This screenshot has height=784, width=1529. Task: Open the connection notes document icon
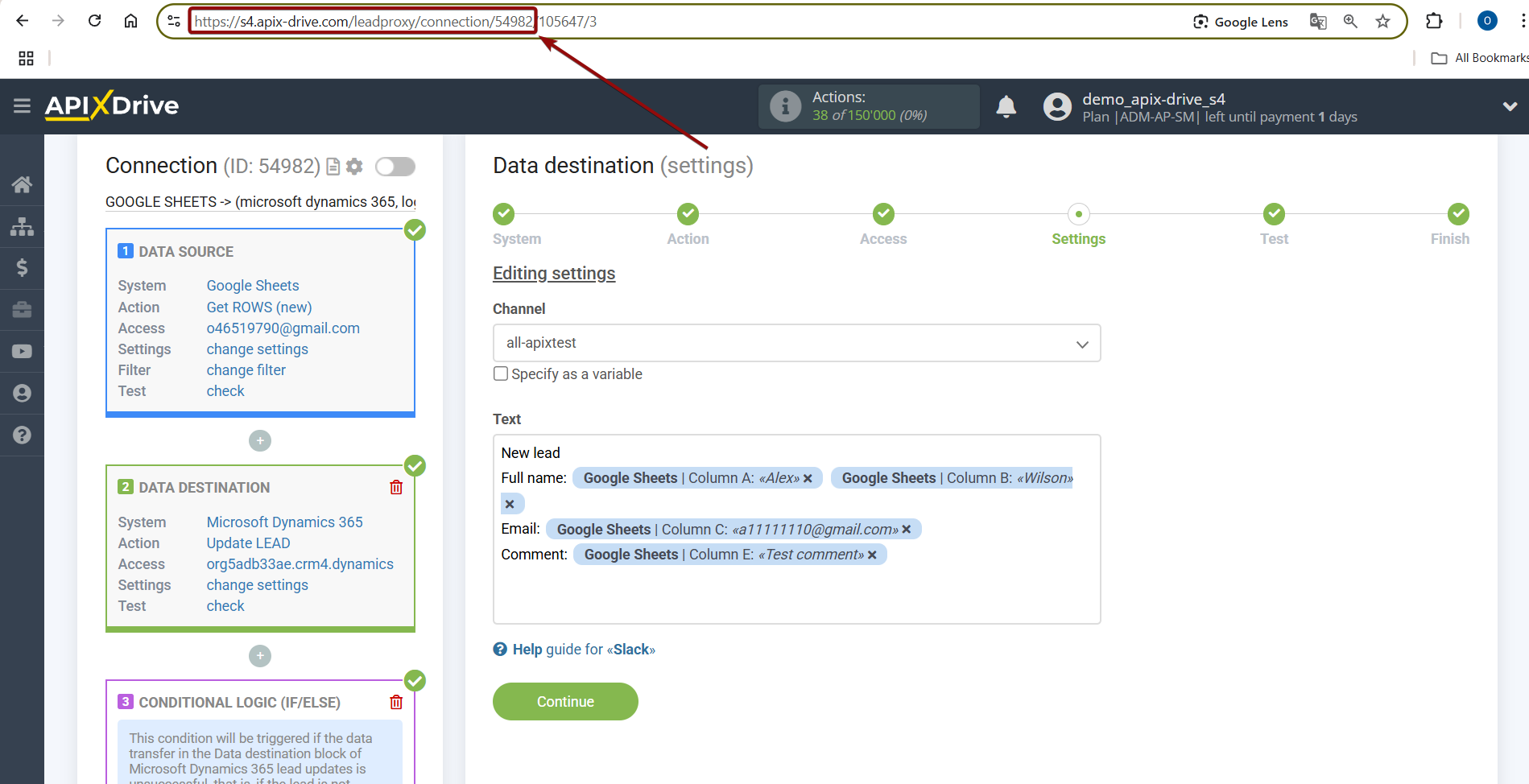point(333,167)
